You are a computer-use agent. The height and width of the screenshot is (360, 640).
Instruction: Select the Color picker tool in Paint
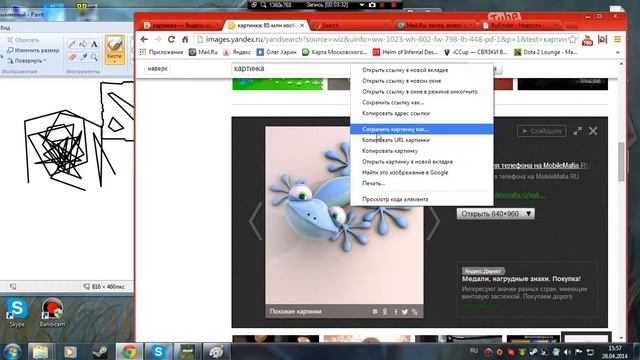coord(83,57)
